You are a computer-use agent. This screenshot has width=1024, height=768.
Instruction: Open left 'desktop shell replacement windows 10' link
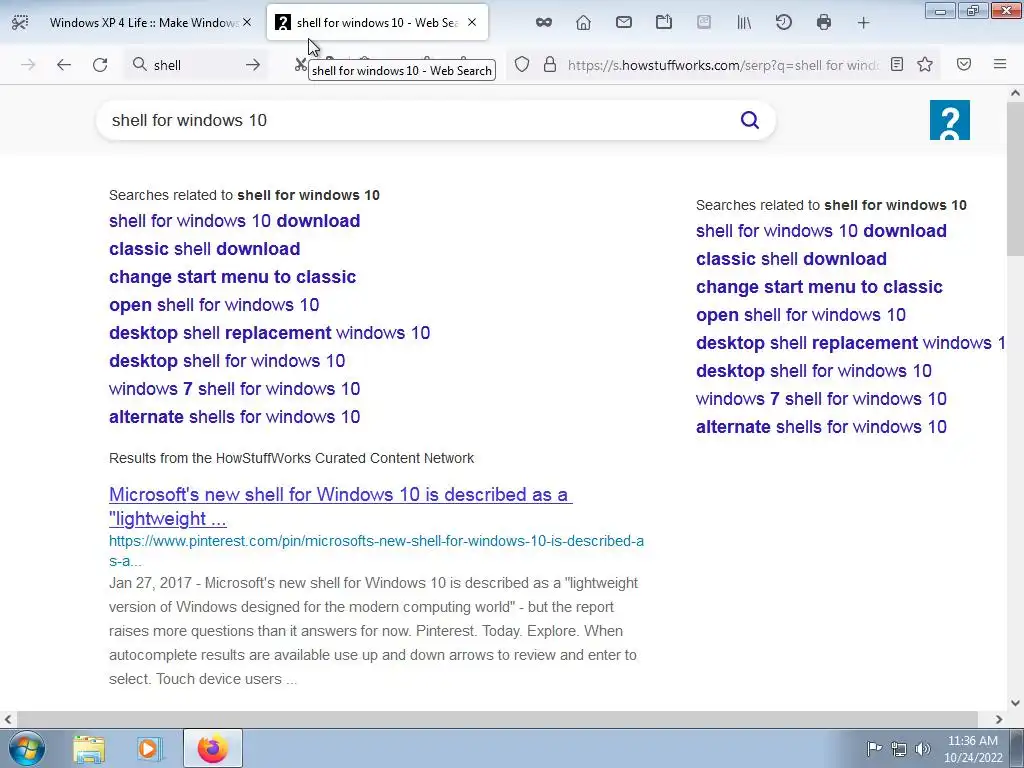click(x=270, y=333)
